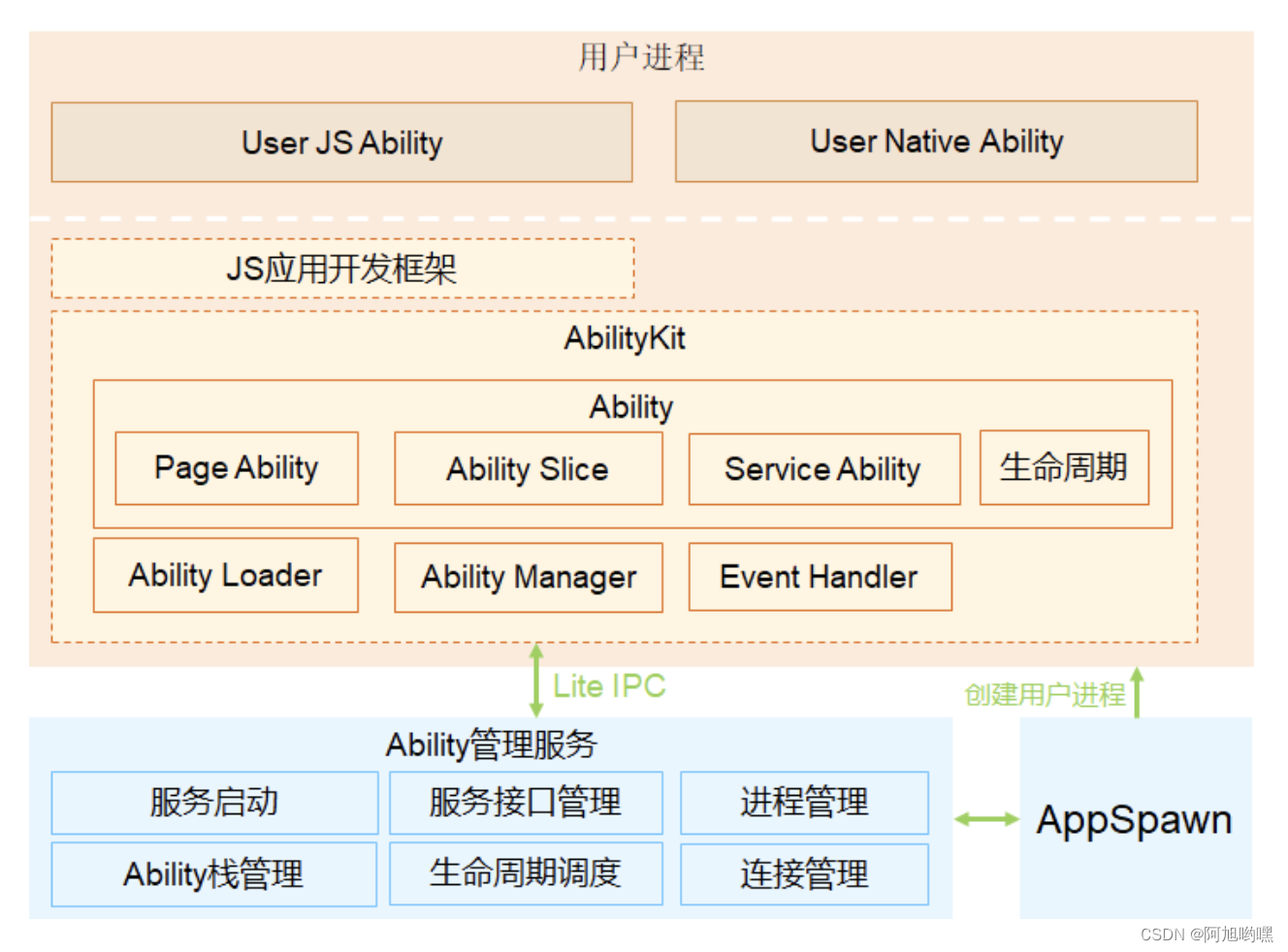The image size is (1288, 952).
Task: Select the Page Ability box
Action: [237, 468]
